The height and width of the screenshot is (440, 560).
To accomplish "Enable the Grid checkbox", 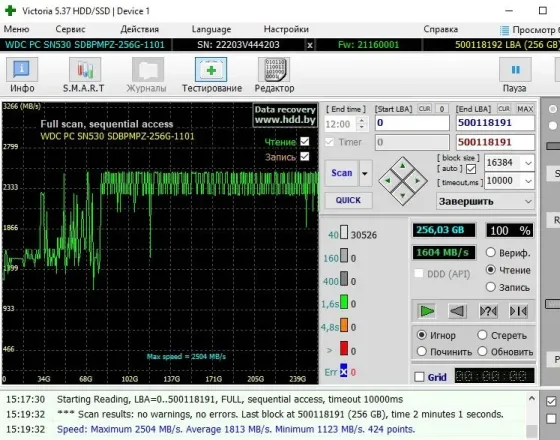I will (419, 377).
